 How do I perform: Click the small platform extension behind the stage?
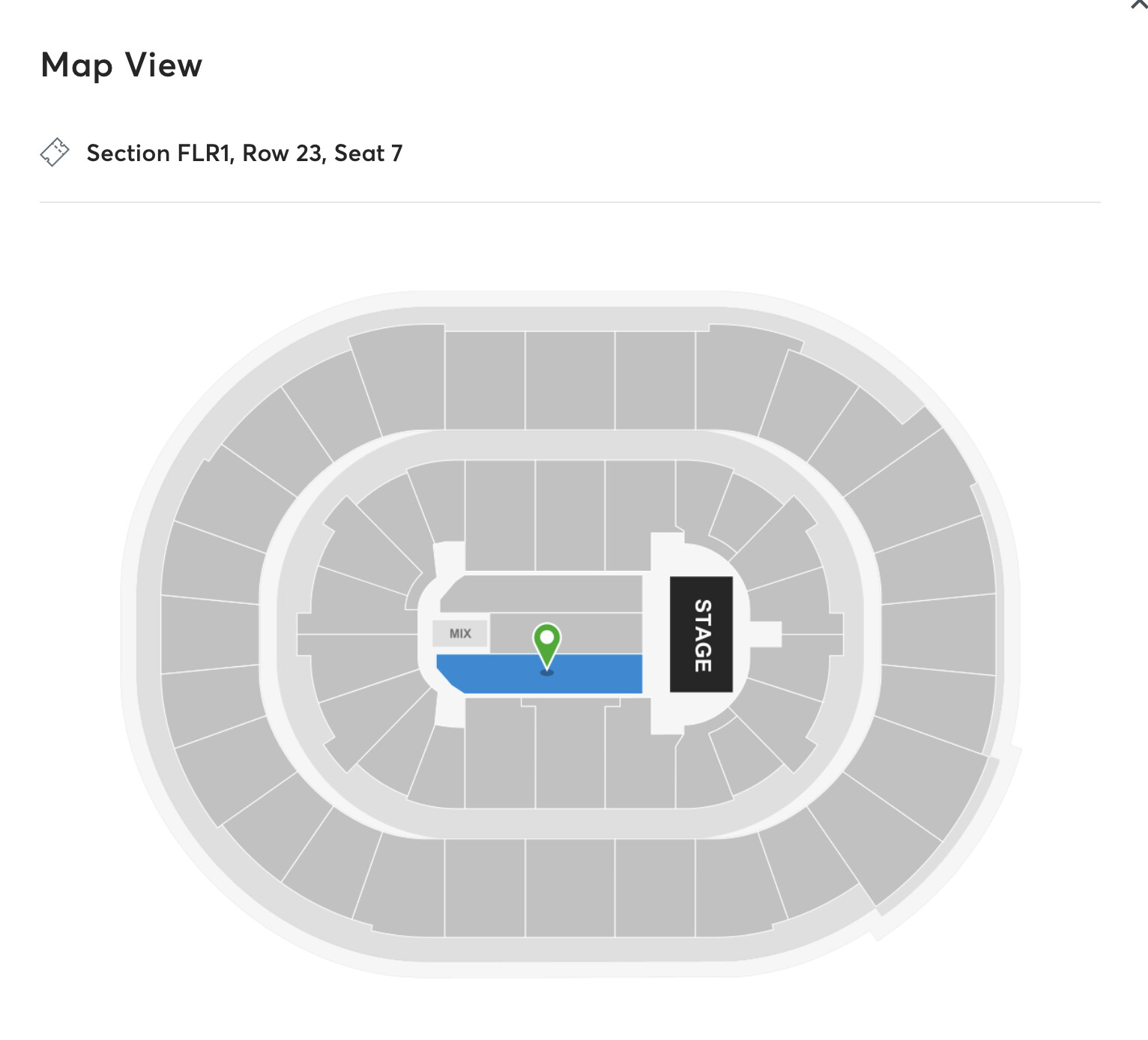coord(766,634)
